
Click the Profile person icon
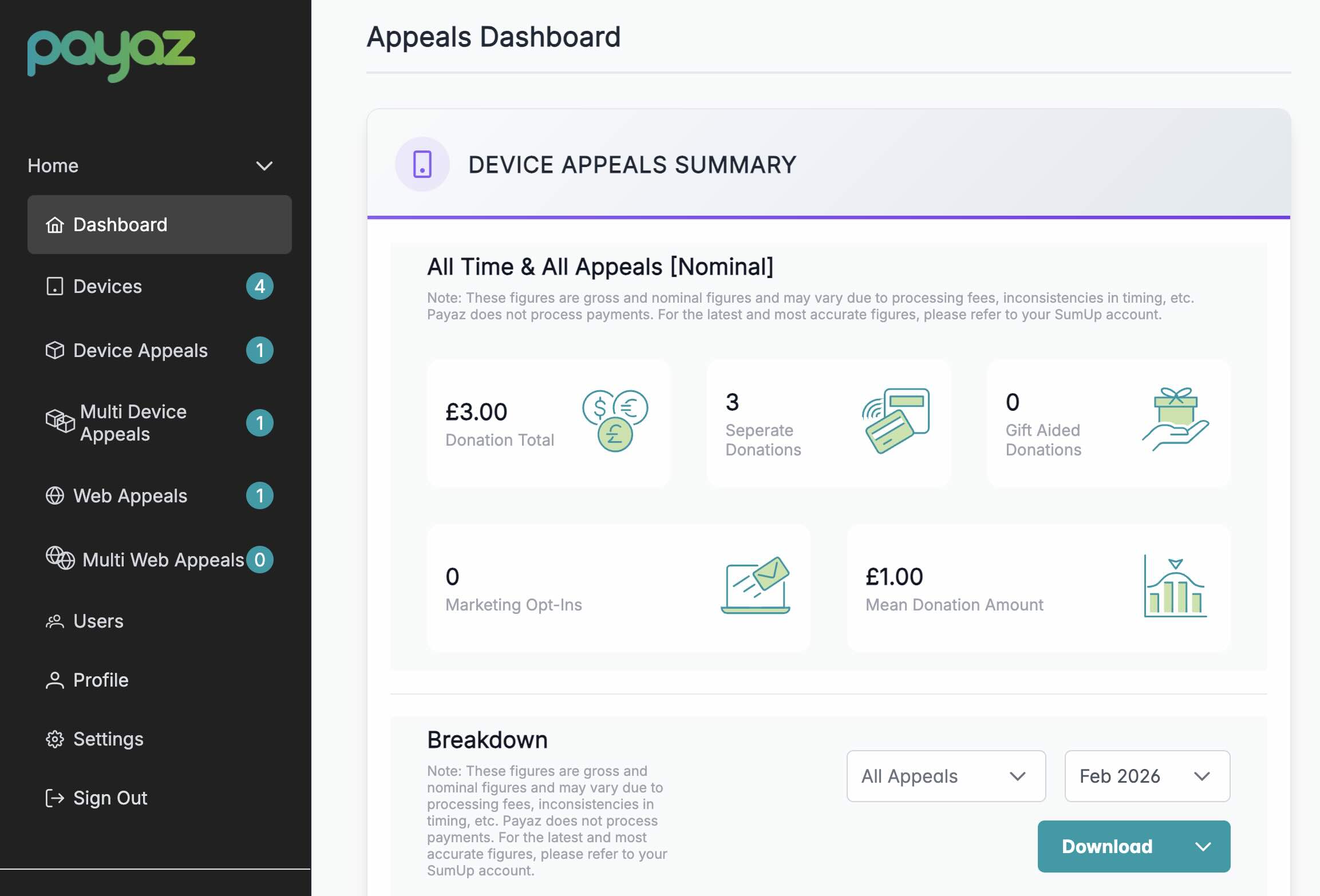click(x=54, y=680)
